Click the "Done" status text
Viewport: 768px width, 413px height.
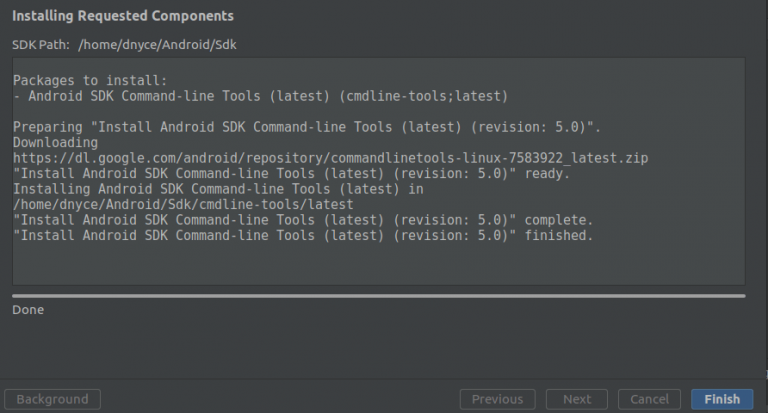pos(28,310)
